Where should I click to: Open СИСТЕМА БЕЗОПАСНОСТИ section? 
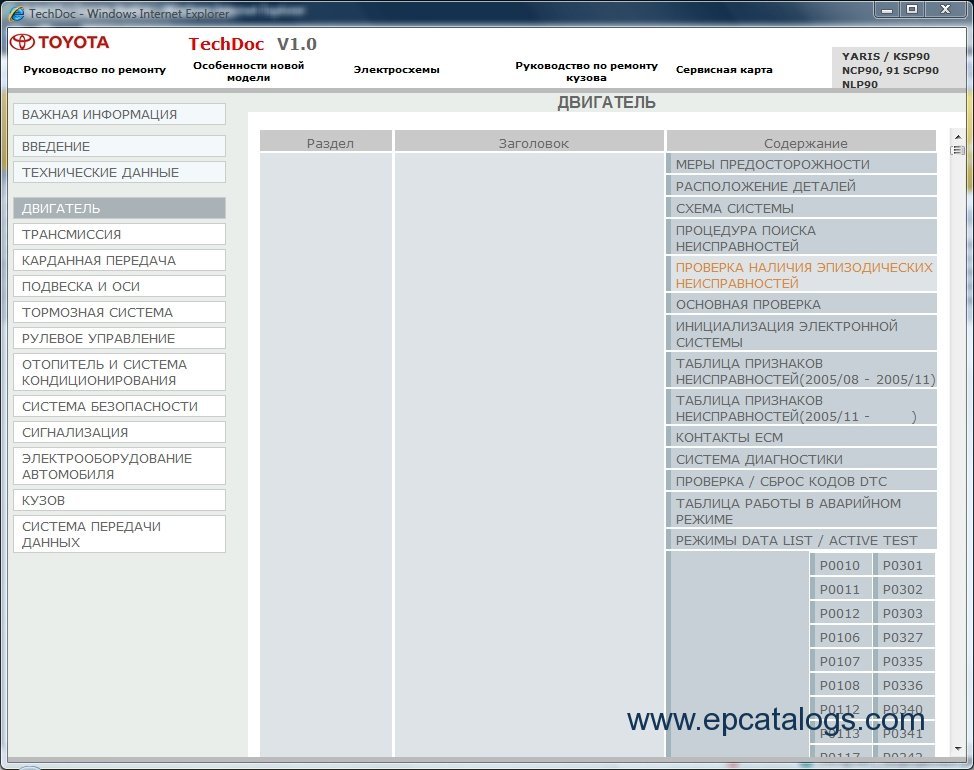[119, 407]
